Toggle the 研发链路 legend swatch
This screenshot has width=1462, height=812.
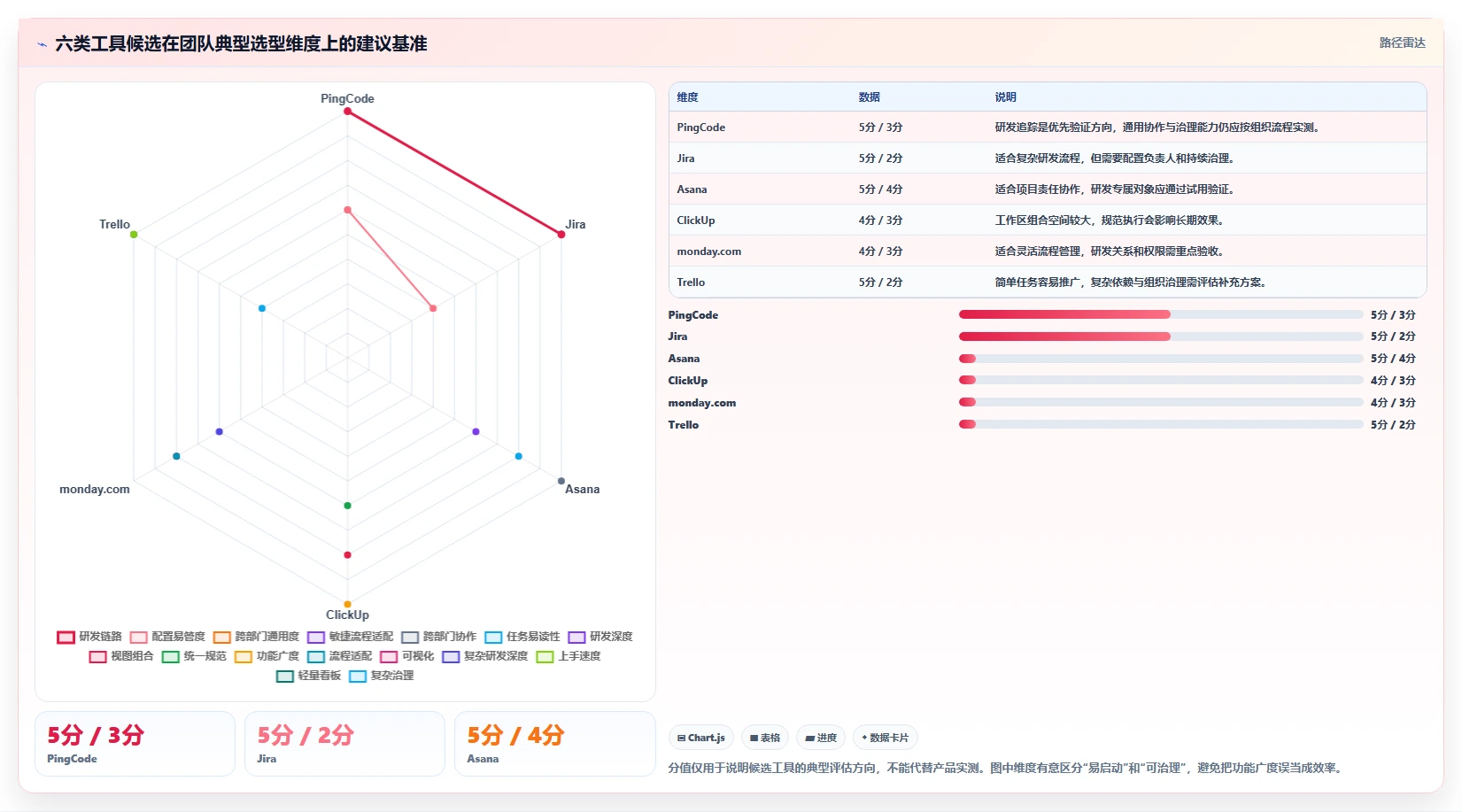66,637
